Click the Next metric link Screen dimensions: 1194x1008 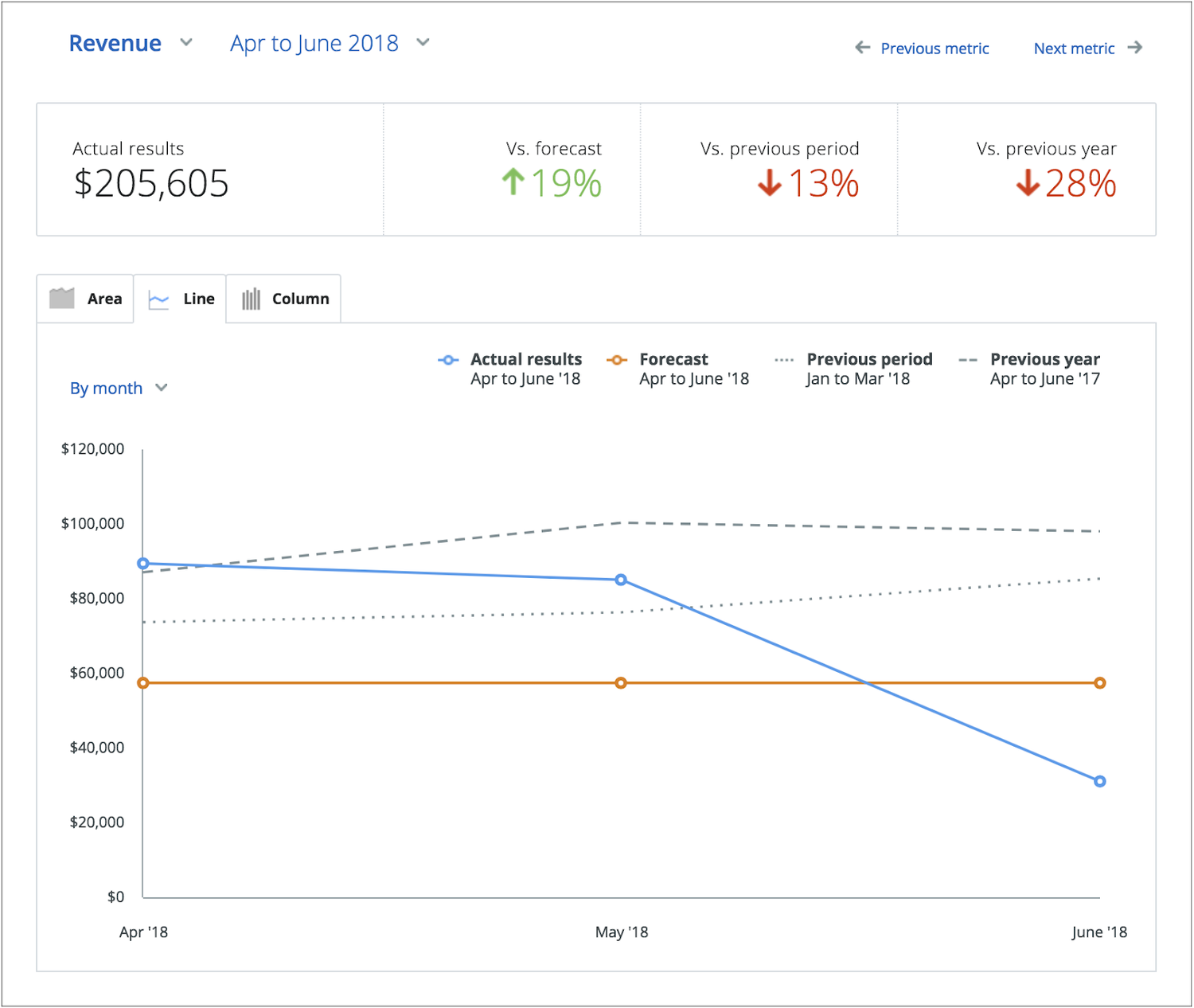(x=1074, y=48)
